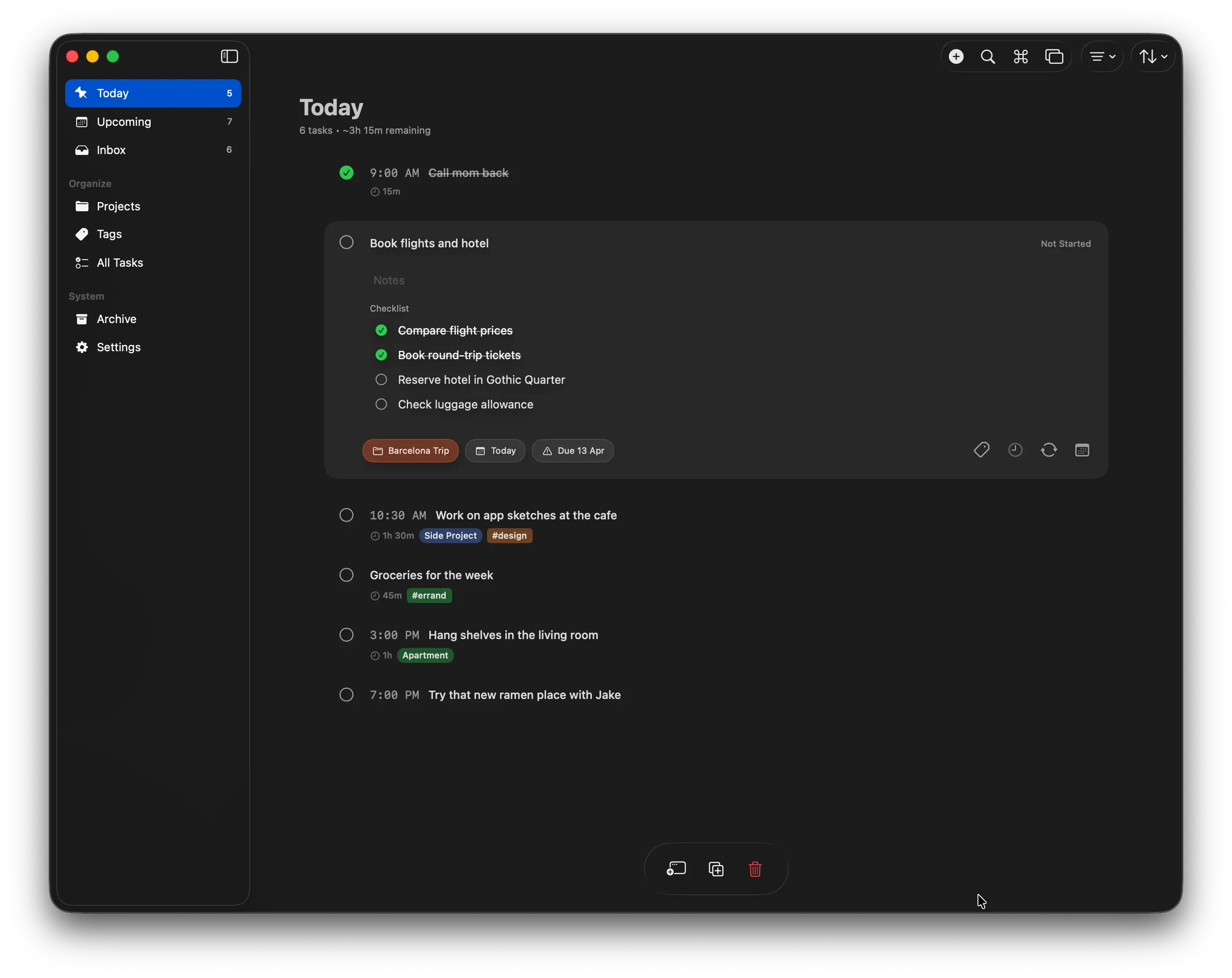Click the Work on app sketches title

pyautogui.click(x=526, y=515)
